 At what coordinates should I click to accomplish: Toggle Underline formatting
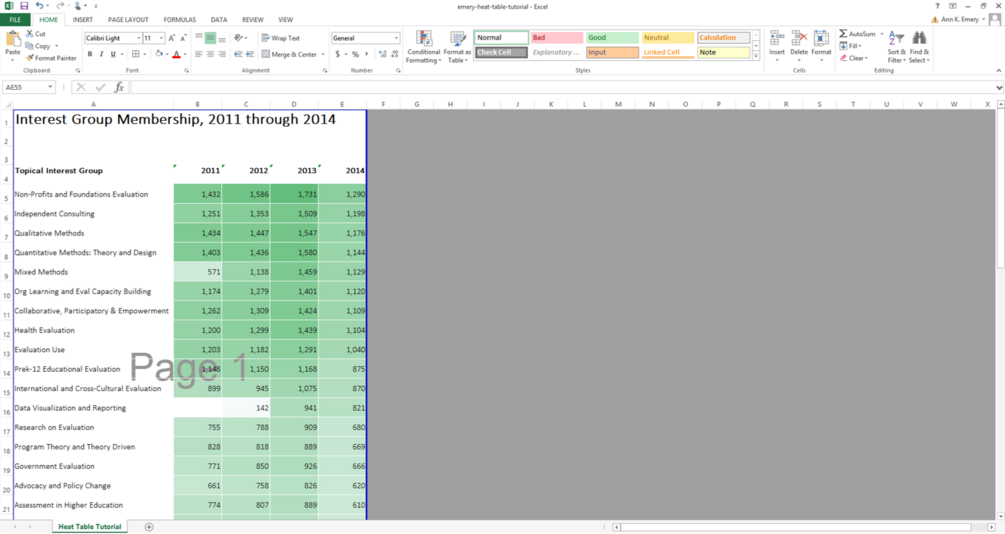(x=113, y=54)
